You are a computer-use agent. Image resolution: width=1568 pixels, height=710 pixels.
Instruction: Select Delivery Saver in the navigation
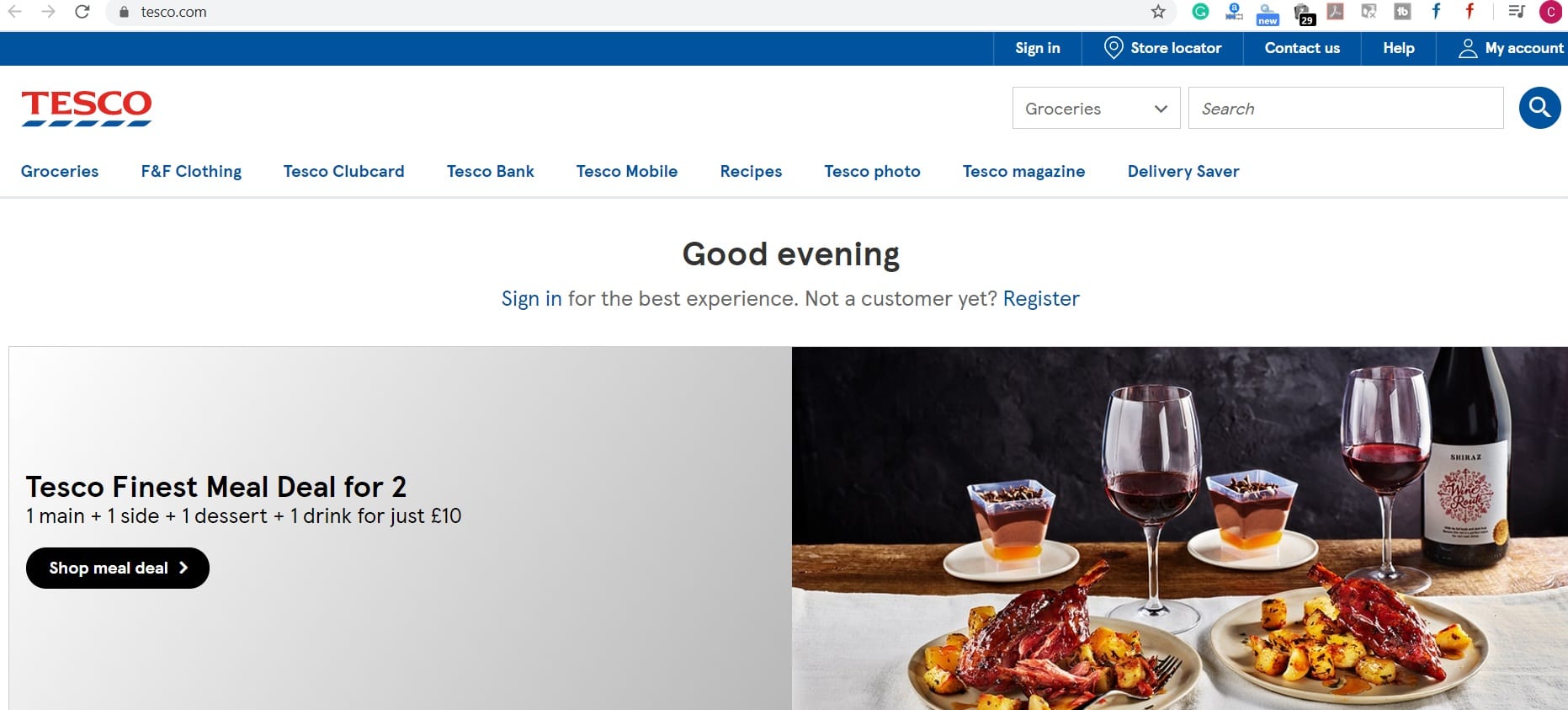click(1183, 171)
